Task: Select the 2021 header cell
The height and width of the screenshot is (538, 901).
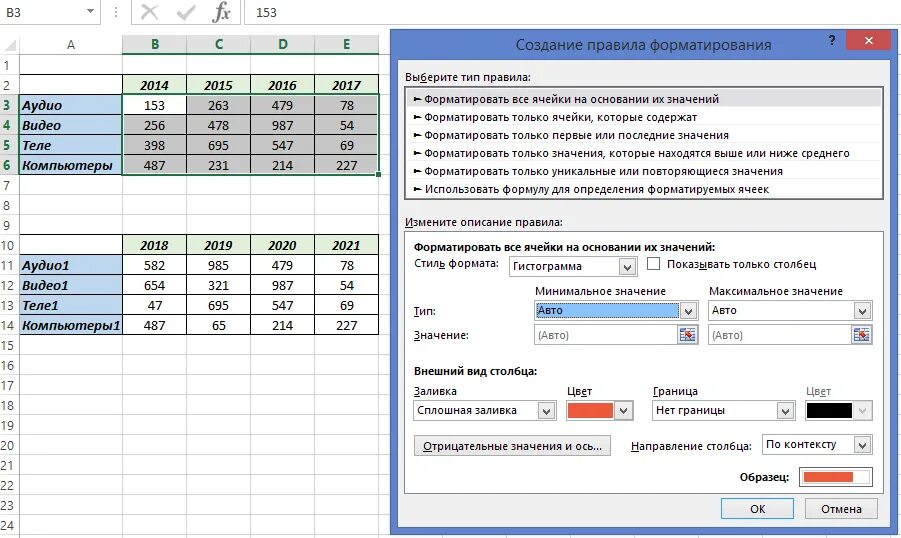Action: [346, 245]
